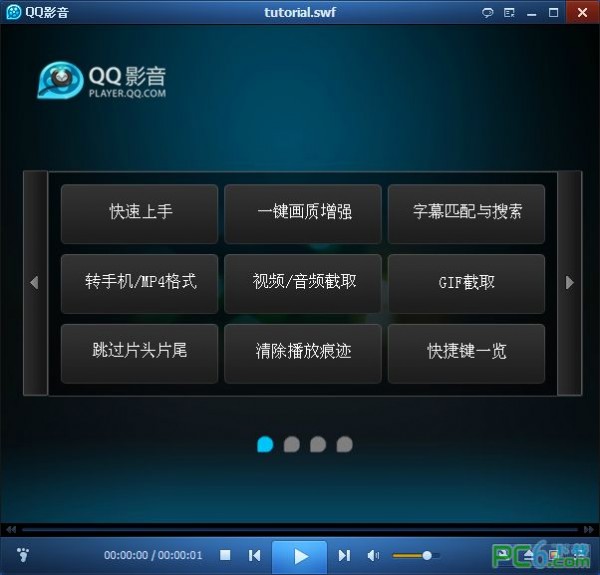Click the footprint icon at bottom left

[x=23, y=555]
